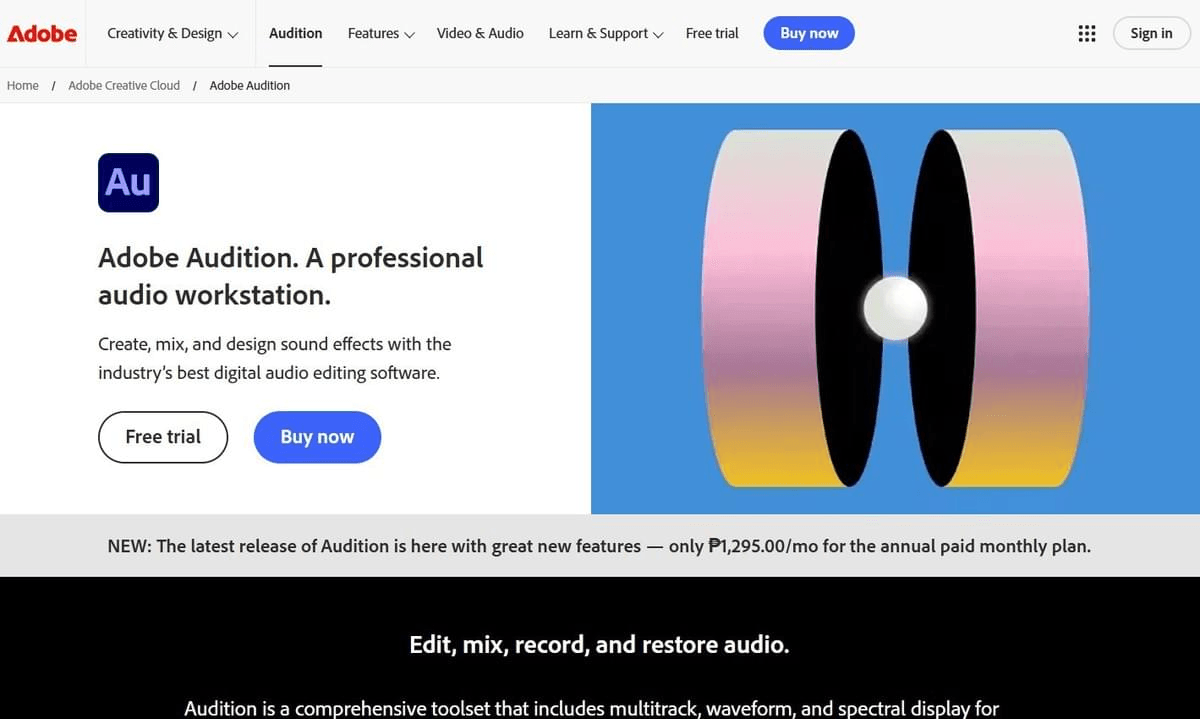Click the blue Buy now hero button
The image size is (1200, 719).
pyautogui.click(x=317, y=437)
